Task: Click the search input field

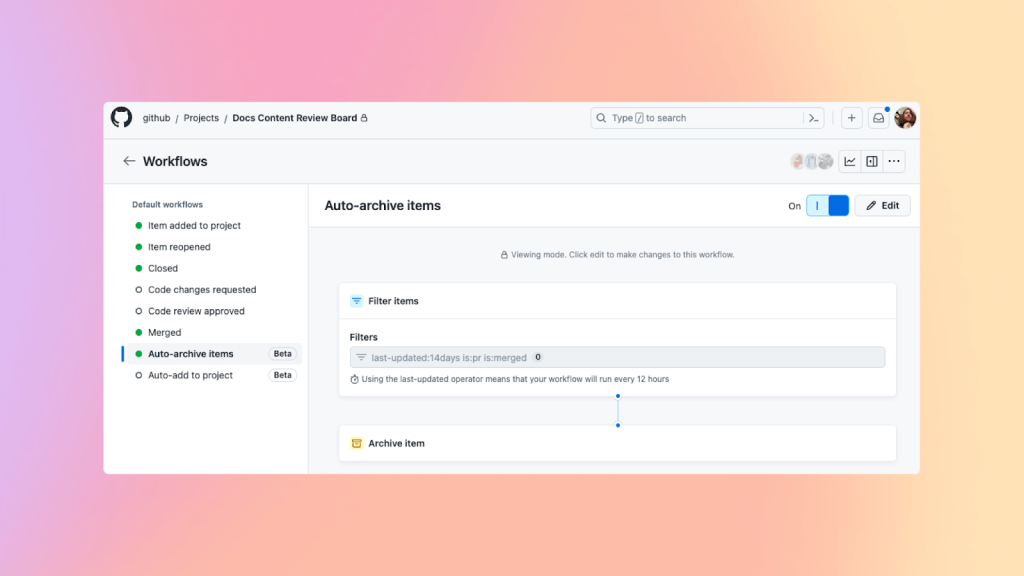Action: coord(700,118)
